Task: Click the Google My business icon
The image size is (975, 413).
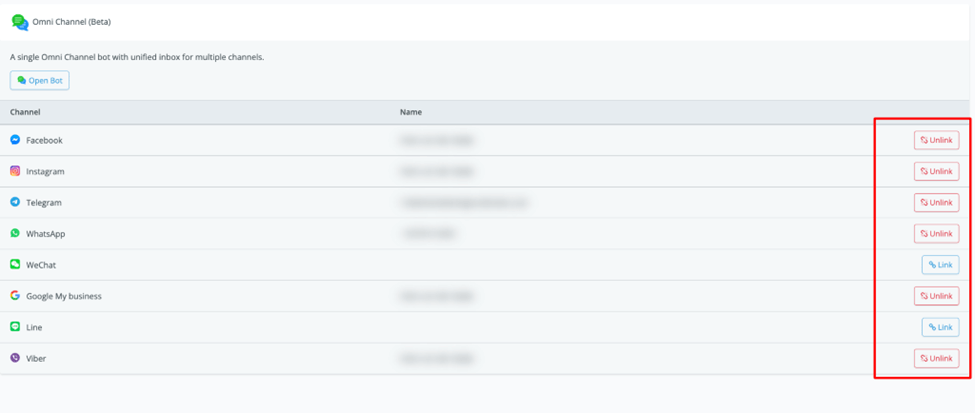Action: click(x=16, y=295)
